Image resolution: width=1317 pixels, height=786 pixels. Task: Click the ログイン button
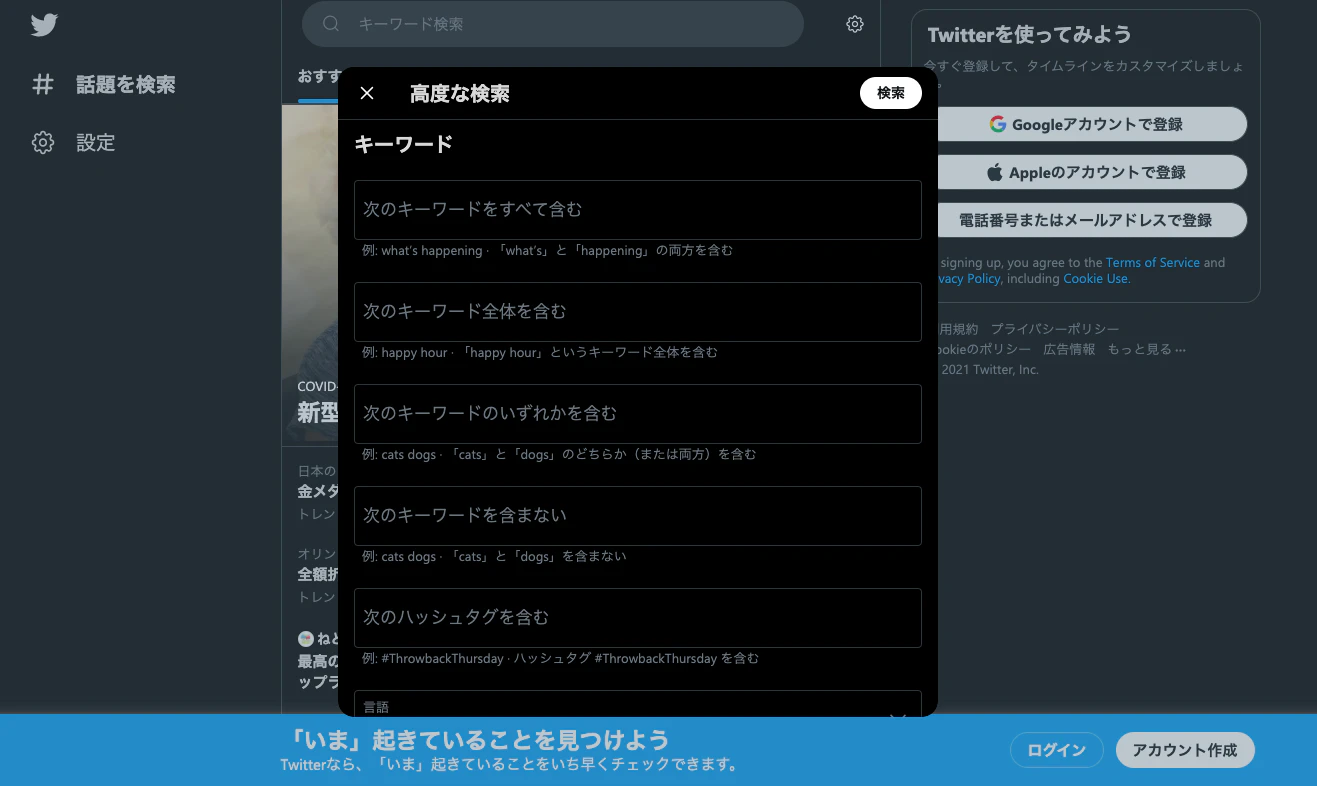pyautogui.click(x=1057, y=750)
